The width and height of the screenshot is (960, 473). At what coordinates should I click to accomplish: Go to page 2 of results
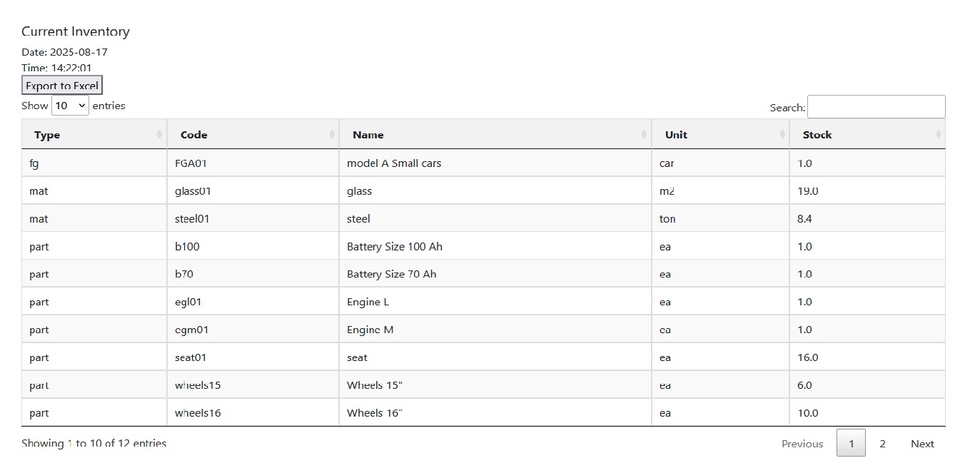(x=882, y=444)
